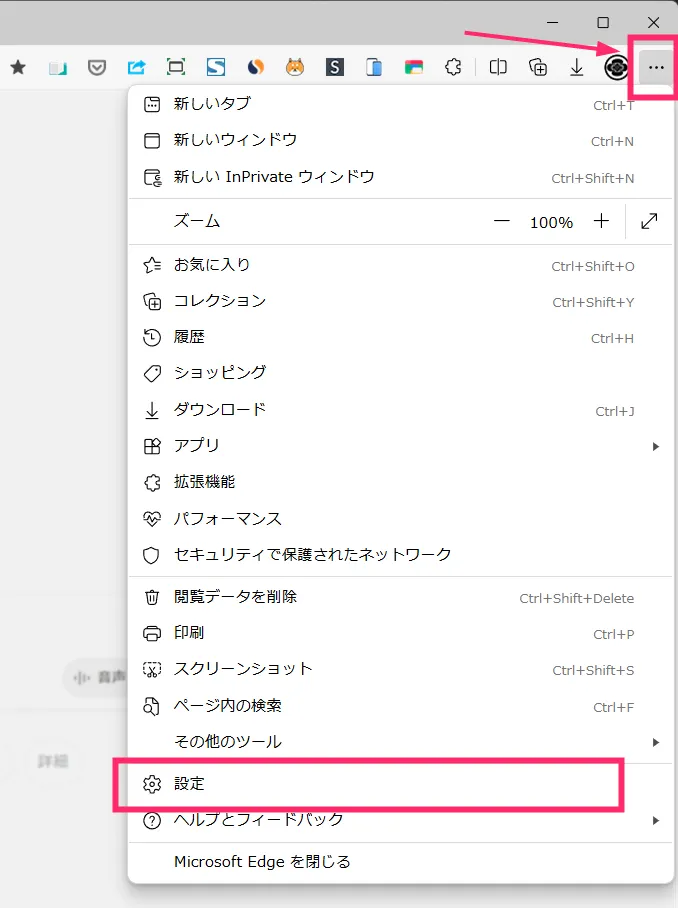This screenshot has height=908, width=678.
Task: Select 閲覧データを削除 menu item
Action: pyautogui.click(x=400, y=597)
